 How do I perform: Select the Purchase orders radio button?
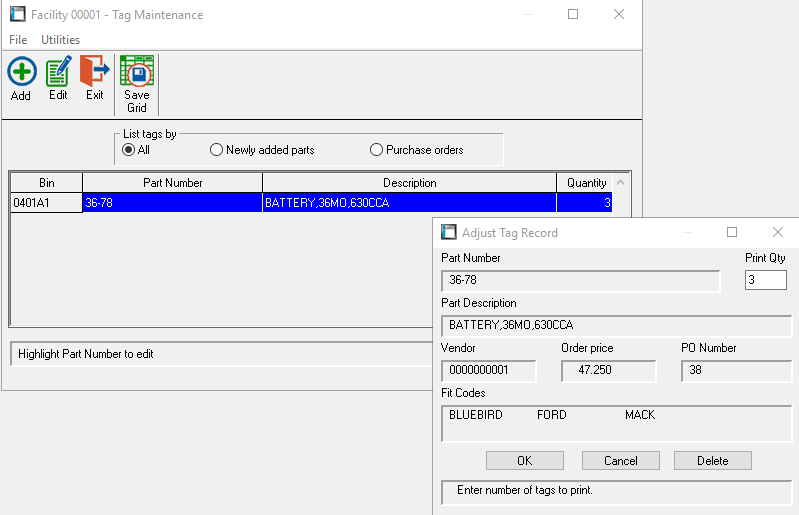point(376,150)
